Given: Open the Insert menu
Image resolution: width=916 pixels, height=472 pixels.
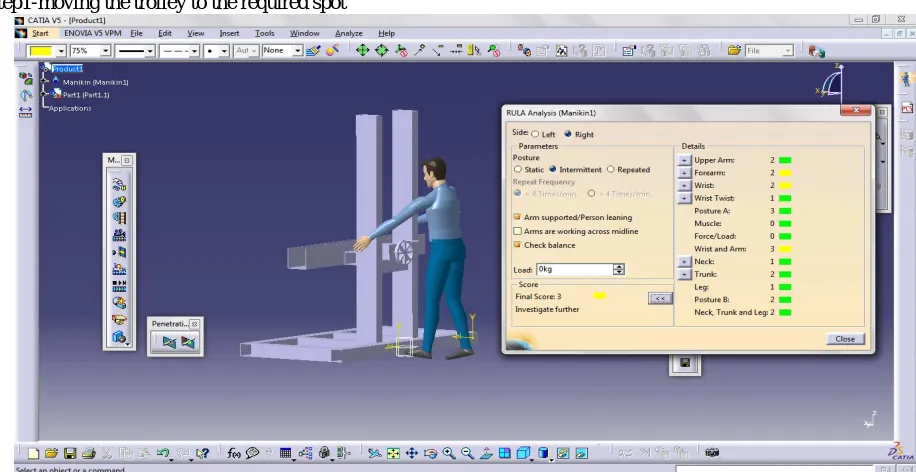Looking at the screenshot, I should click(x=229, y=33).
